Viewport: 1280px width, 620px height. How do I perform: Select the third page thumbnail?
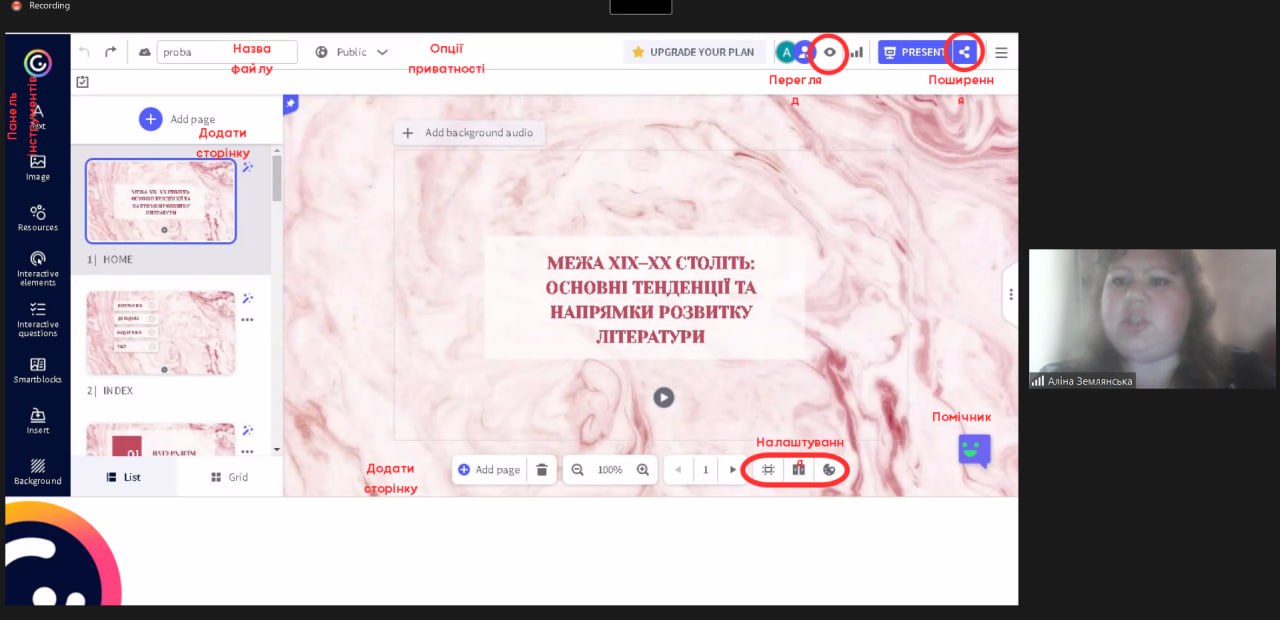click(161, 439)
